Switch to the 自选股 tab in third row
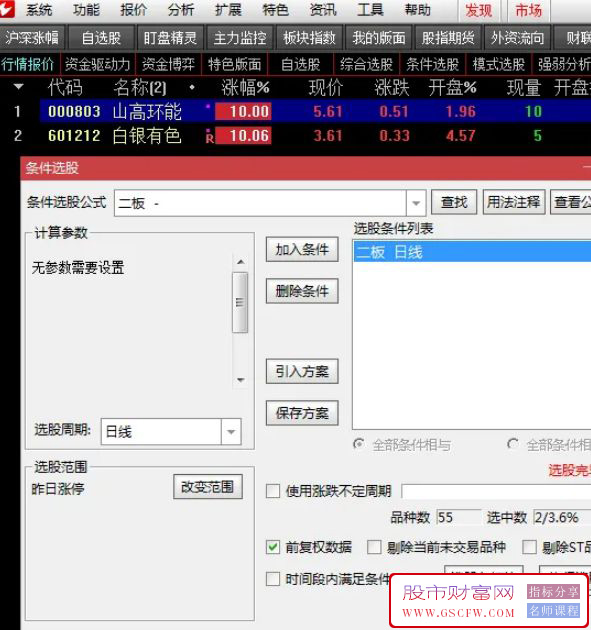The width and height of the screenshot is (591, 630). (x=301, y=64)
